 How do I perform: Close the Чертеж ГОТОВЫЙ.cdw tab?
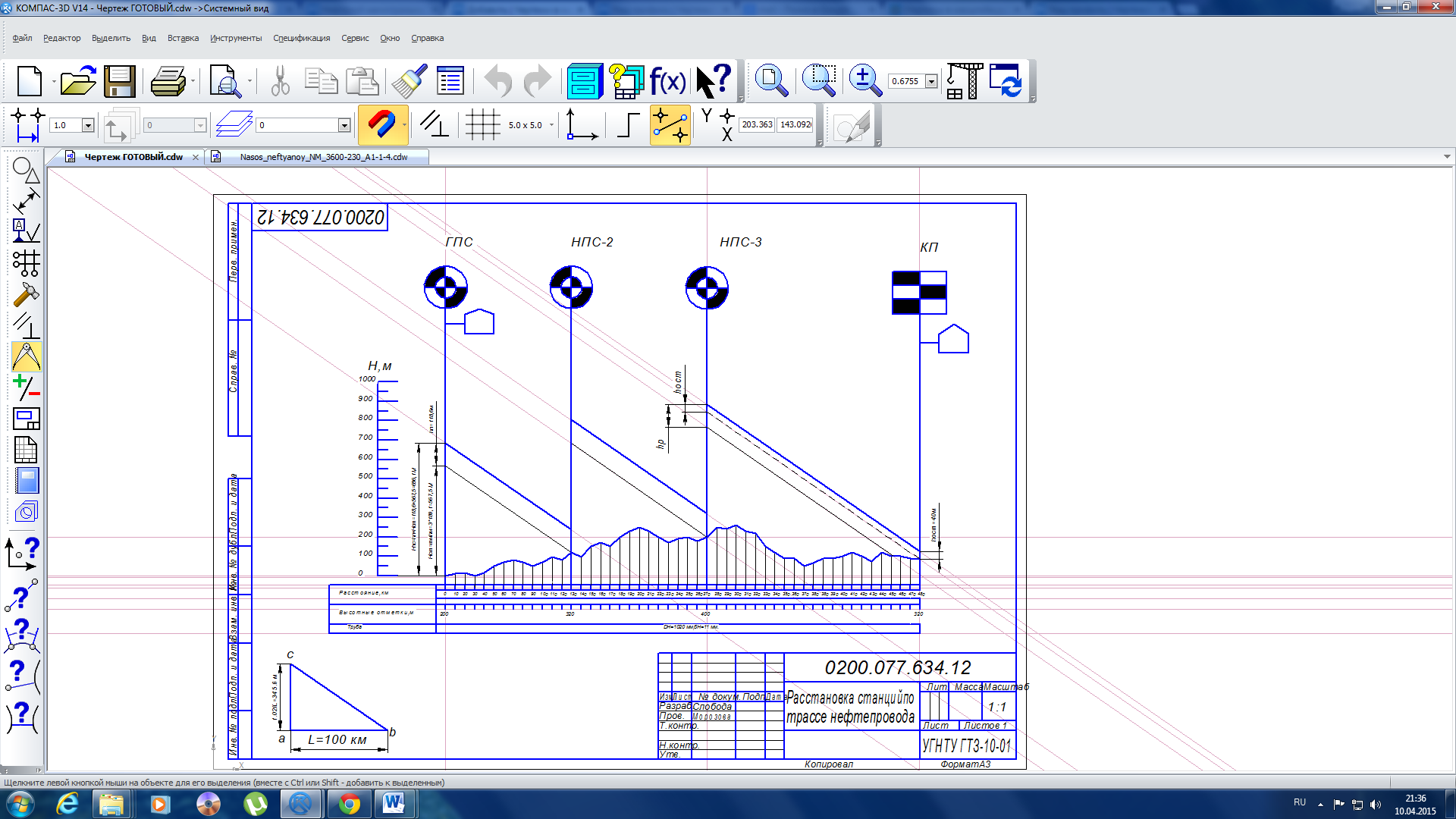(196, 157)
